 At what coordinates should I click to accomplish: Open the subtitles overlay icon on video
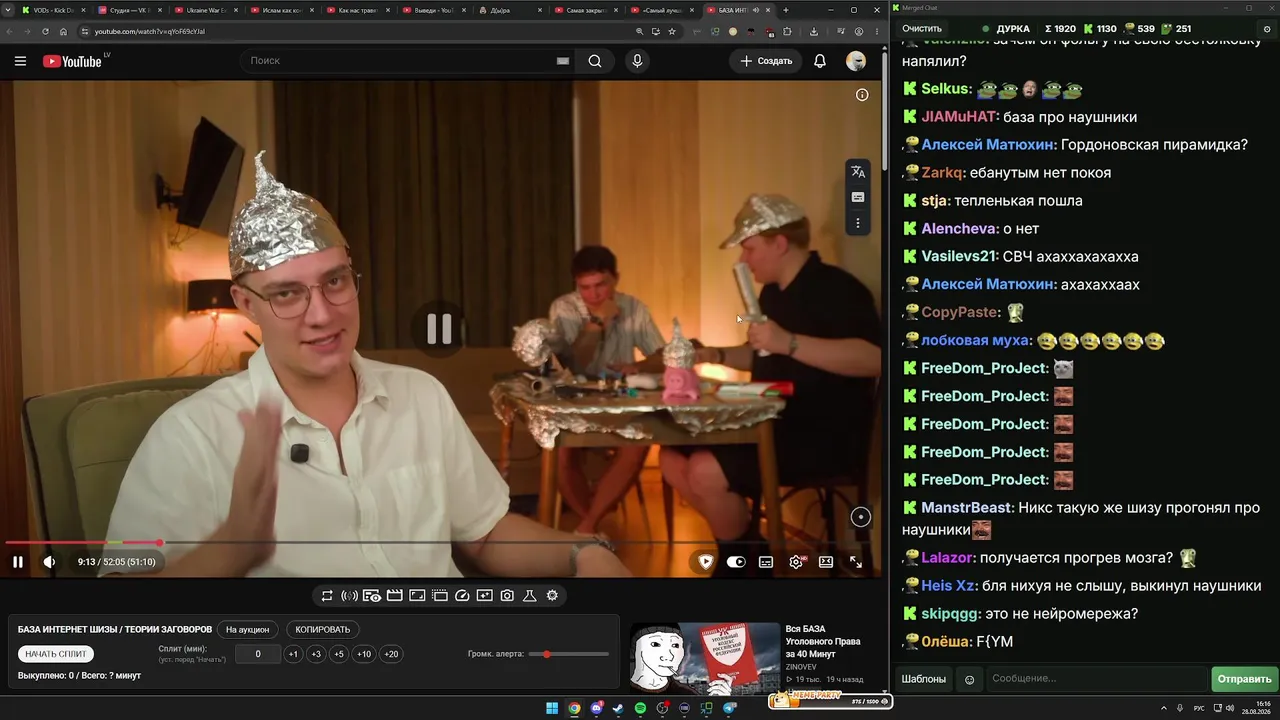coord(858,197)
